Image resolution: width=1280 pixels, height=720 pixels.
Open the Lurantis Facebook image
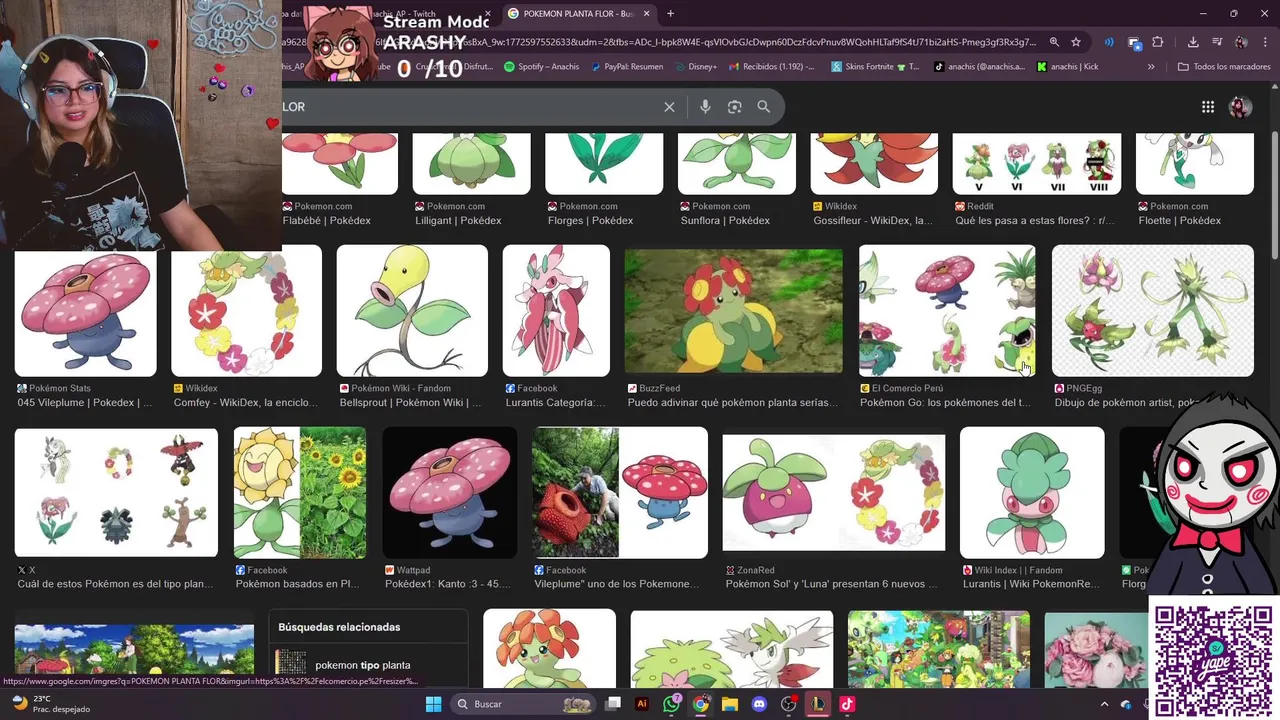point(556,311)
